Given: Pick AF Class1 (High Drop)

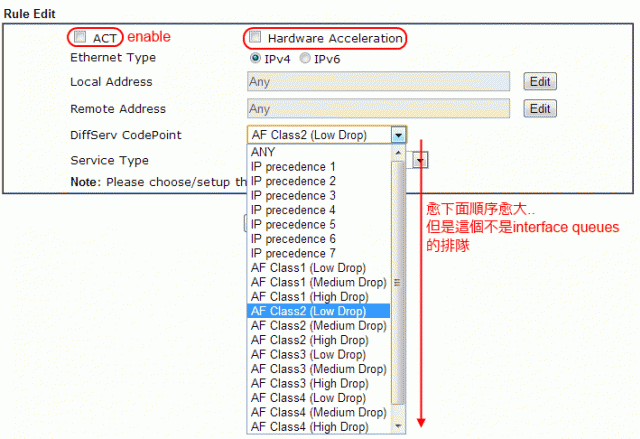Looking at the screenshot, I should point(318,297).
